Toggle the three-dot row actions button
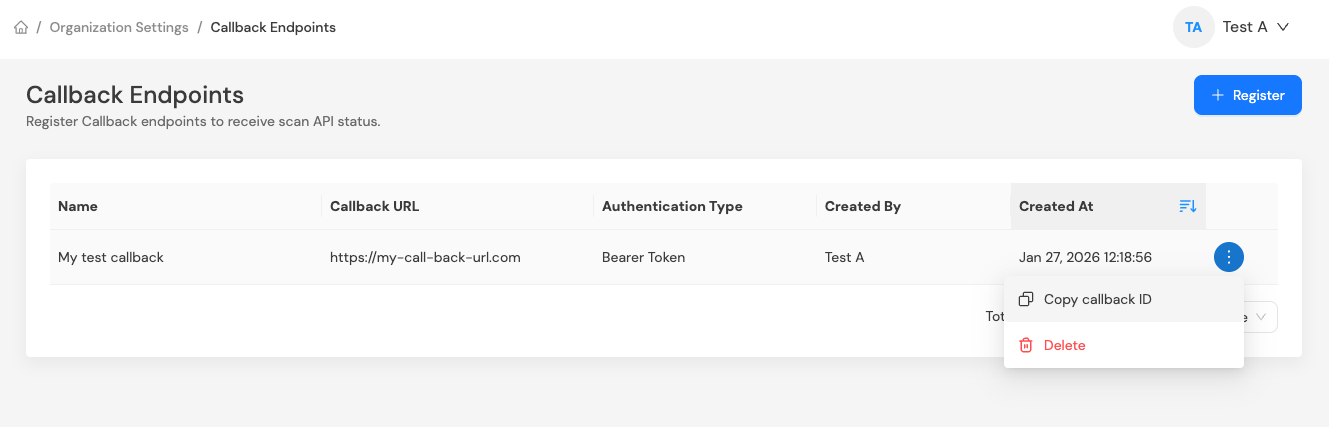Image resolution: width=1329 pixels, height=427 pixels. tap(1228, 257)
